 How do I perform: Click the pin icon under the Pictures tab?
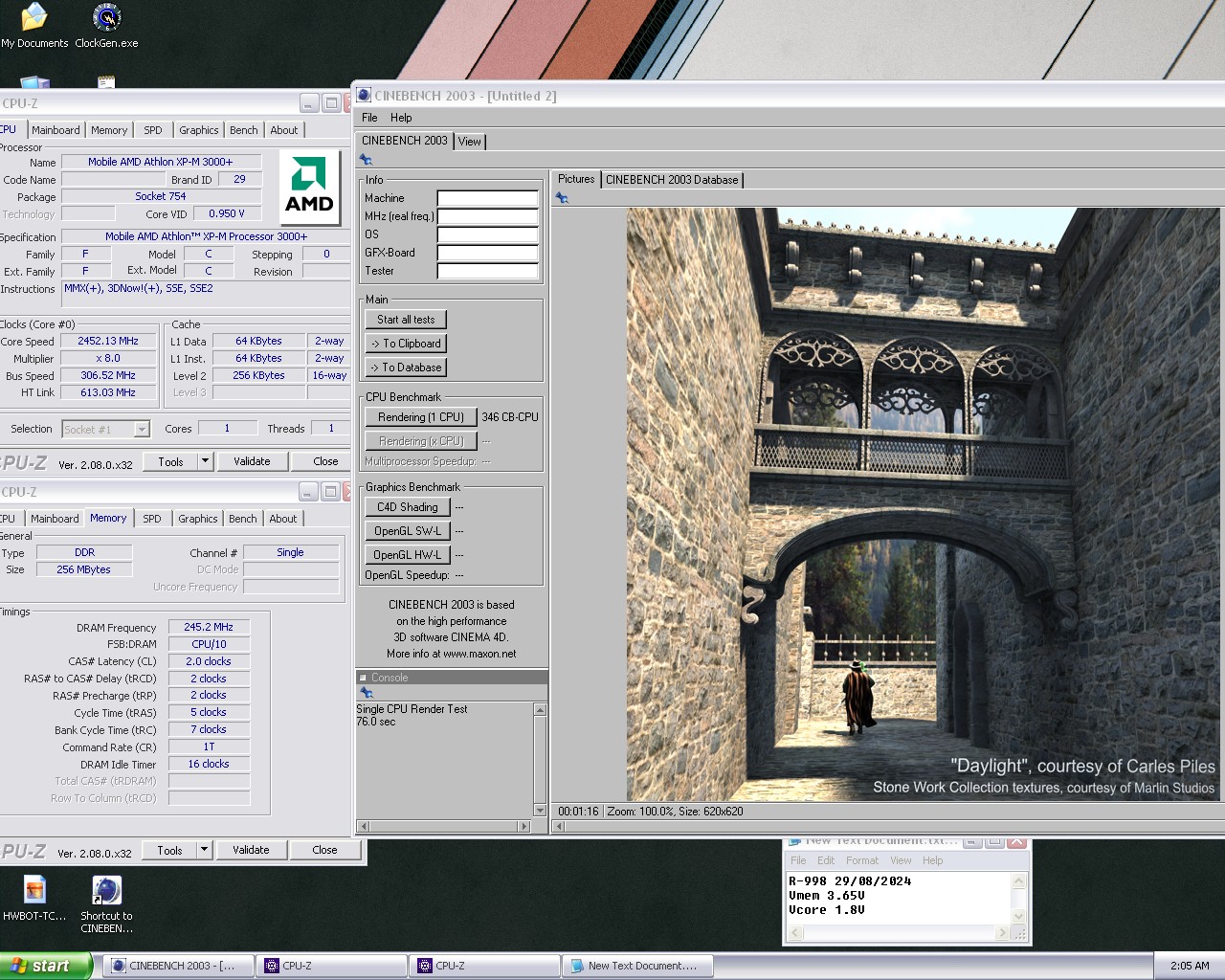tap(562, 198)
